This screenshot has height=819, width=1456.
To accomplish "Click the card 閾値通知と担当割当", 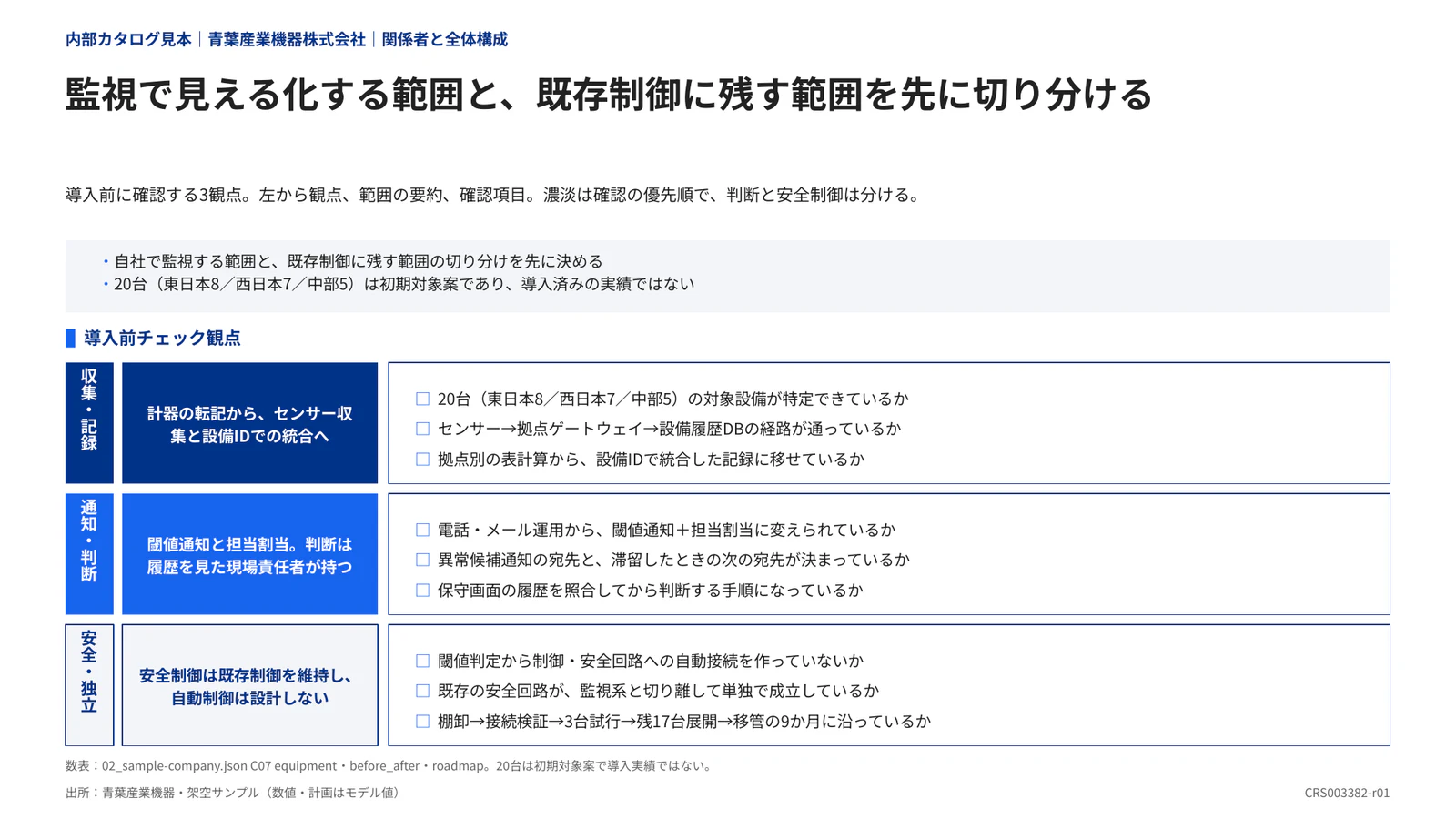I will point(249,554).
